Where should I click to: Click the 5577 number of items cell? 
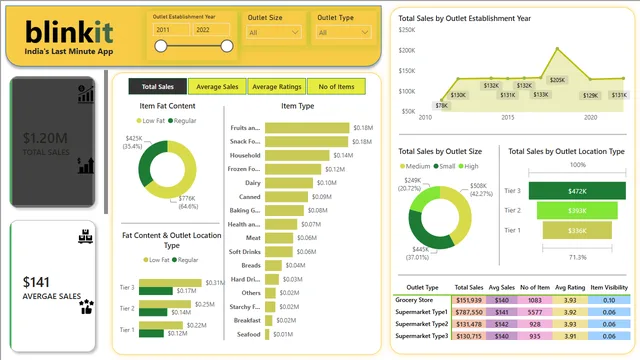pyautogui.click(x=535, y=312)
